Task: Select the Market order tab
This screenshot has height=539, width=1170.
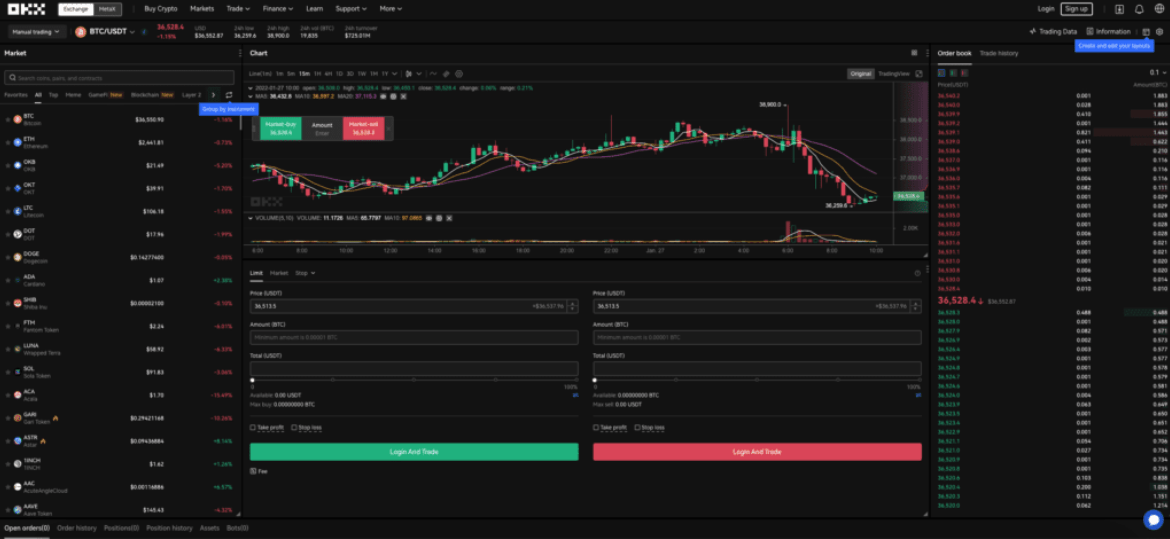Action: (x=279, y=273)
